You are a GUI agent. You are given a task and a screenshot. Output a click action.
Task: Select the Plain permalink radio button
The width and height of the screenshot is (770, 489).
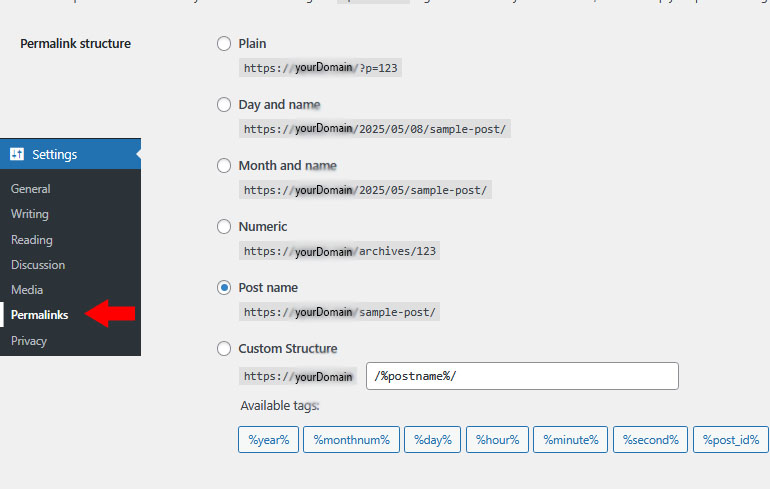(x=224, y=44)
